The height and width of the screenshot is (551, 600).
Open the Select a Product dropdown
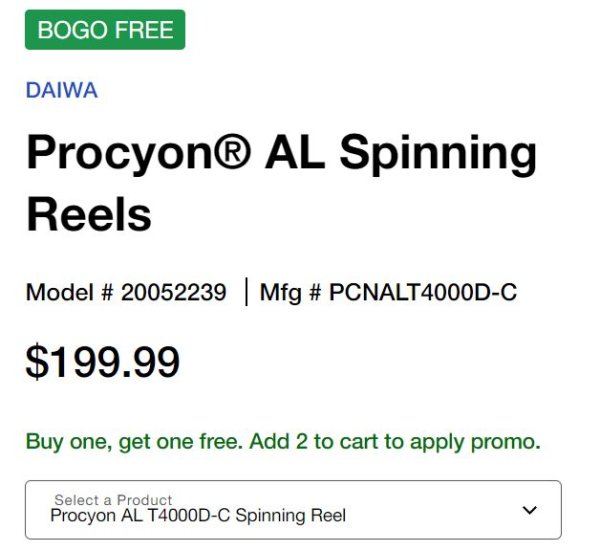293,510
